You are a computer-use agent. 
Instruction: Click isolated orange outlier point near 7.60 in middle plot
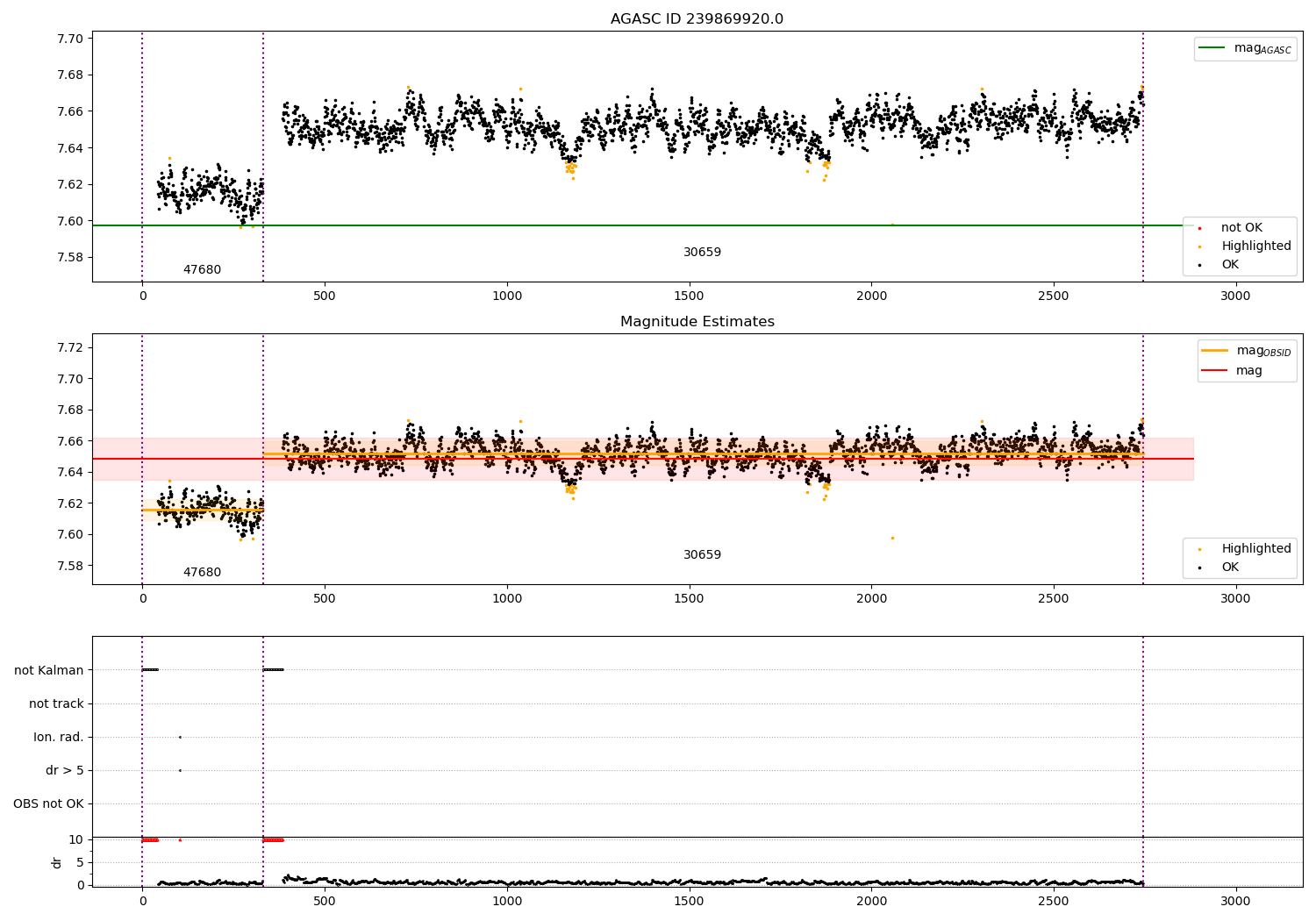pyautogui.click(x=892, y=538)
